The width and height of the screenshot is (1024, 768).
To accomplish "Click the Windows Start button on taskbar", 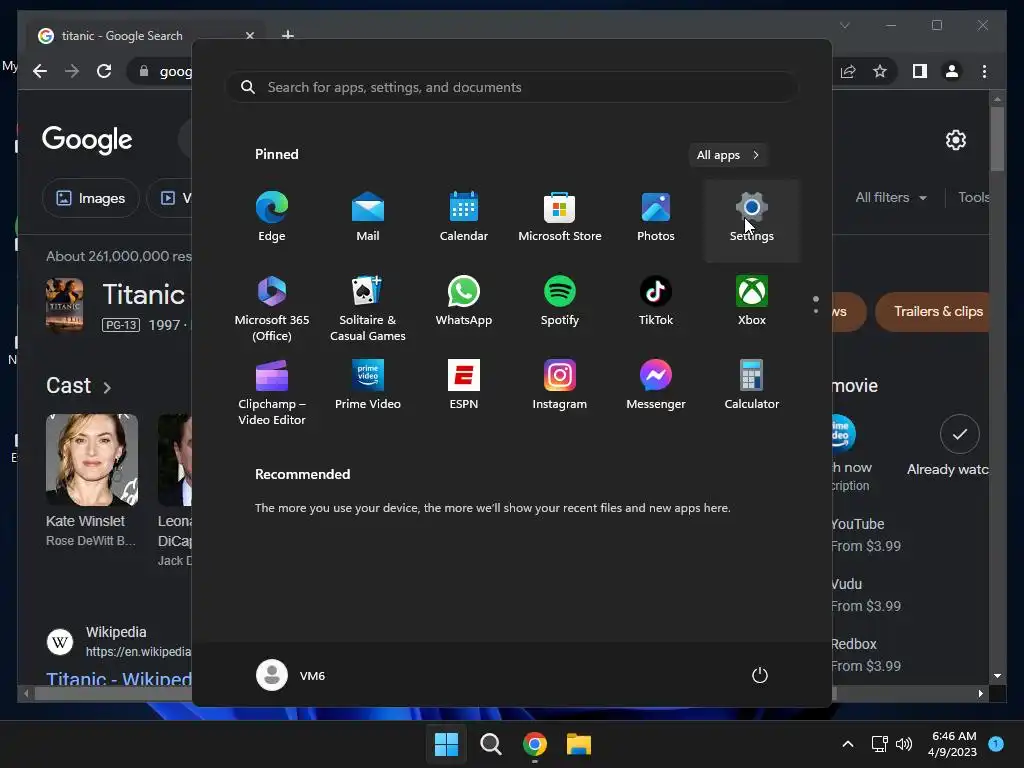I will click(446, 744).
